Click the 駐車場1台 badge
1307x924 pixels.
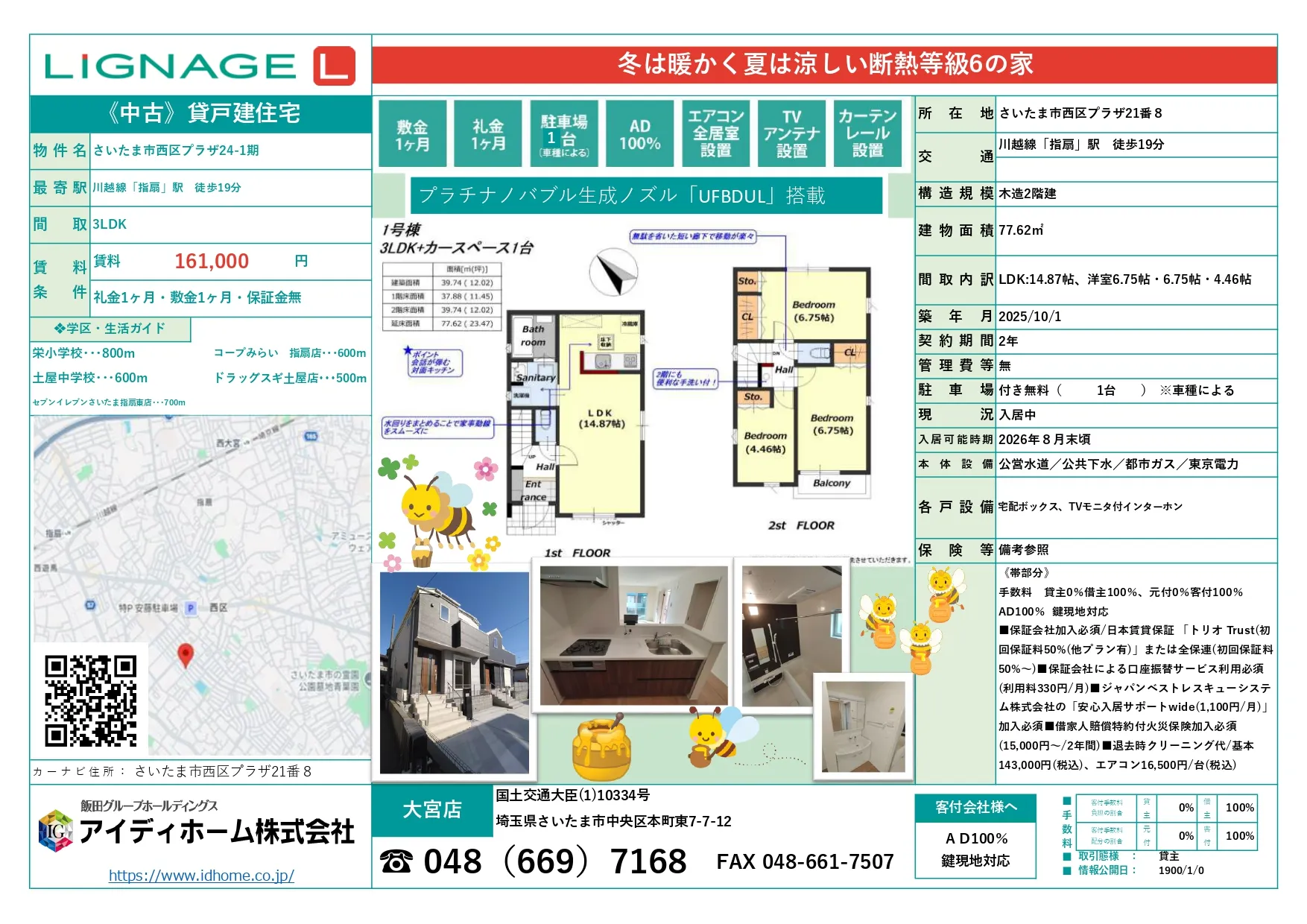pos(564,134)
